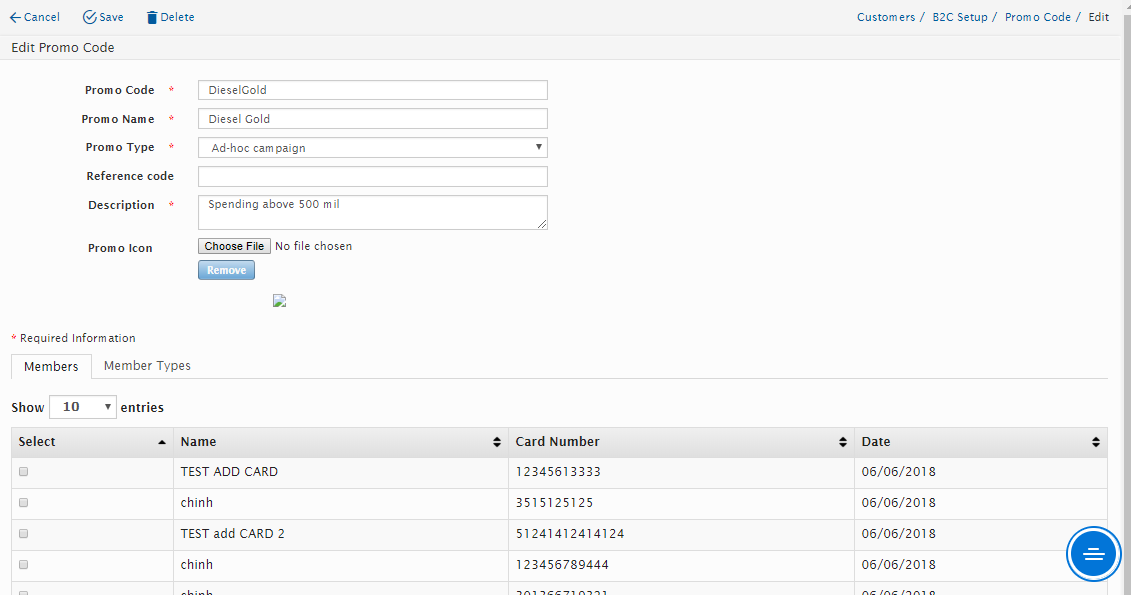
Task: Sort table by Name column arrows
Action: click(497, 442)
